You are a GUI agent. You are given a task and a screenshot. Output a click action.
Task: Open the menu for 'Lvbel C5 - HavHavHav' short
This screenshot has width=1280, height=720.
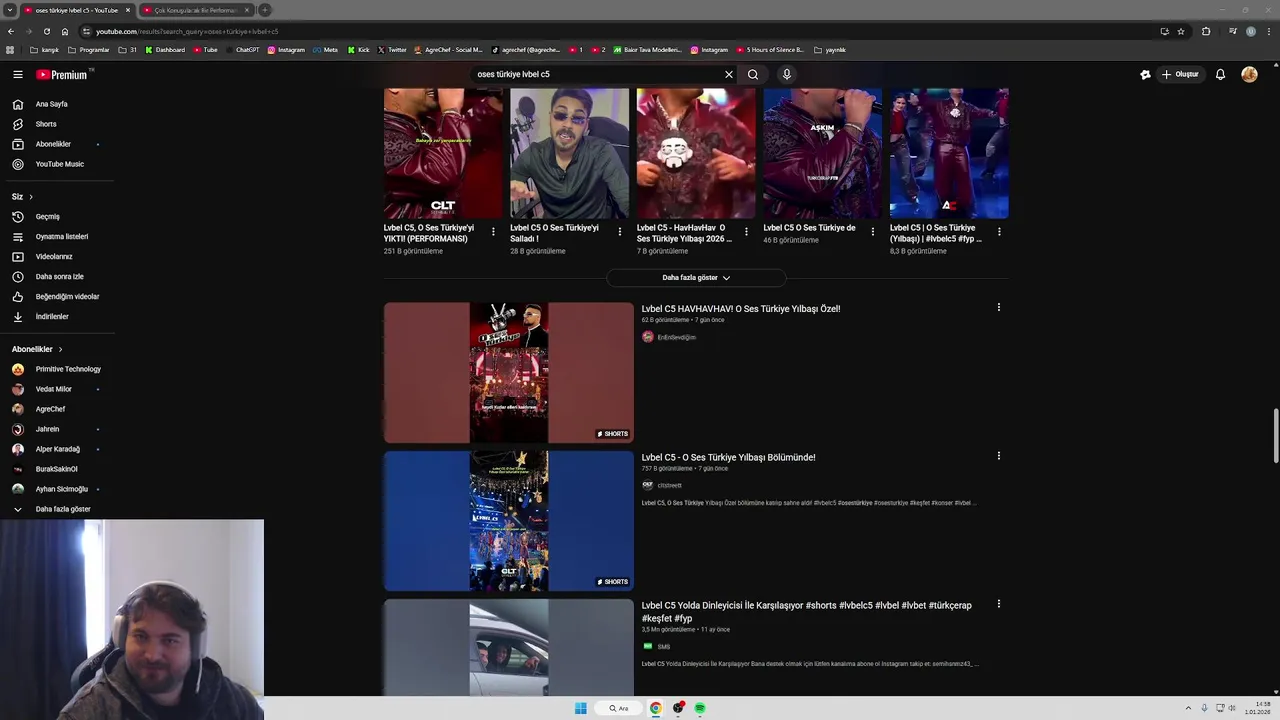click(746, 232)
